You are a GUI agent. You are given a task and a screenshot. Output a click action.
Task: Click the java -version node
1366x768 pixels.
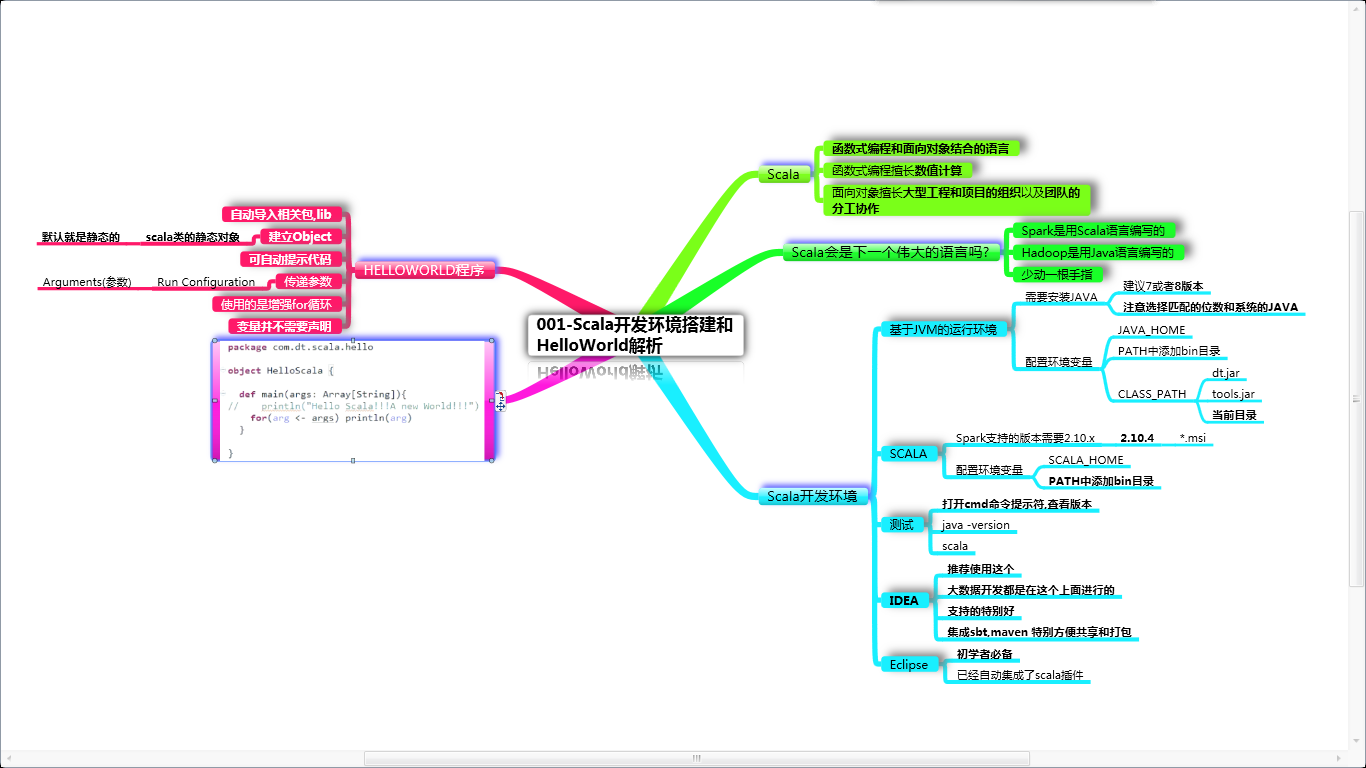point(976,525)
